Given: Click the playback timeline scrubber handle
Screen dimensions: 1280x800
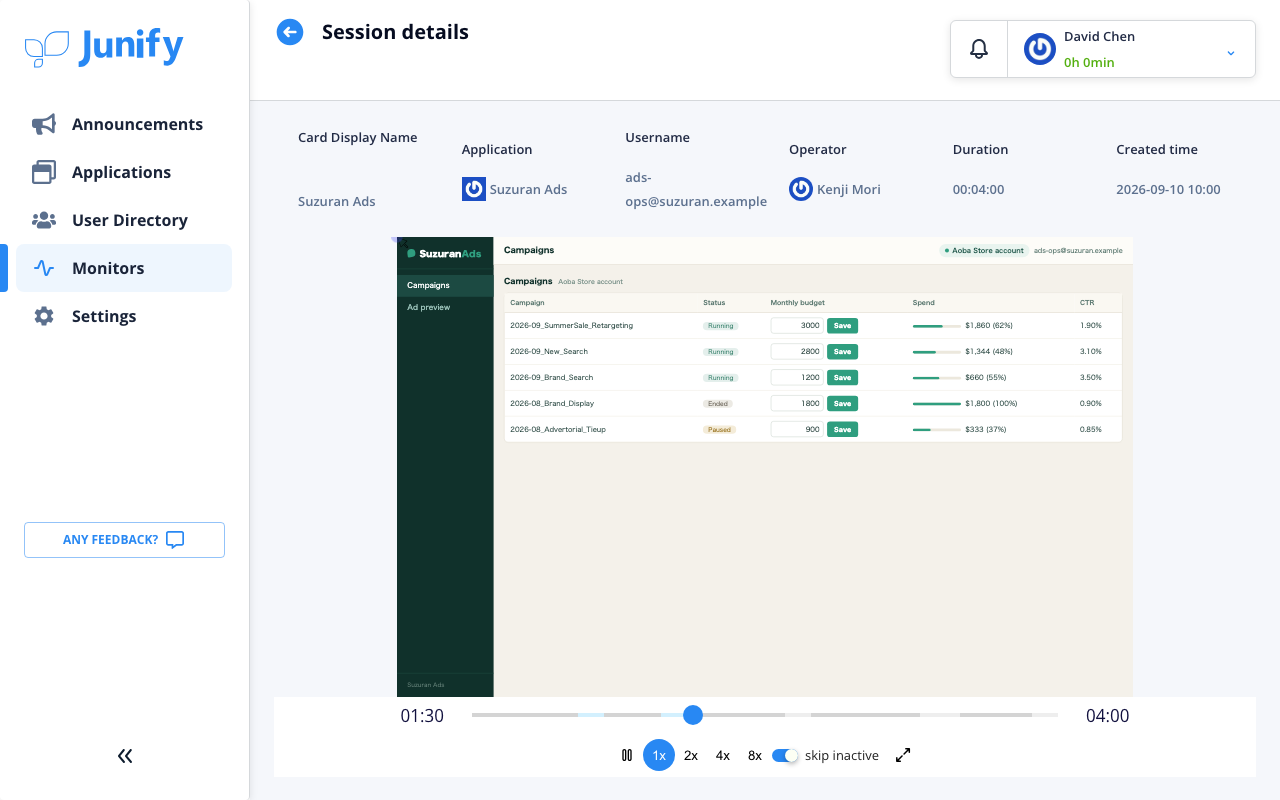Looking at the screenshot, I should click(693, 715).
